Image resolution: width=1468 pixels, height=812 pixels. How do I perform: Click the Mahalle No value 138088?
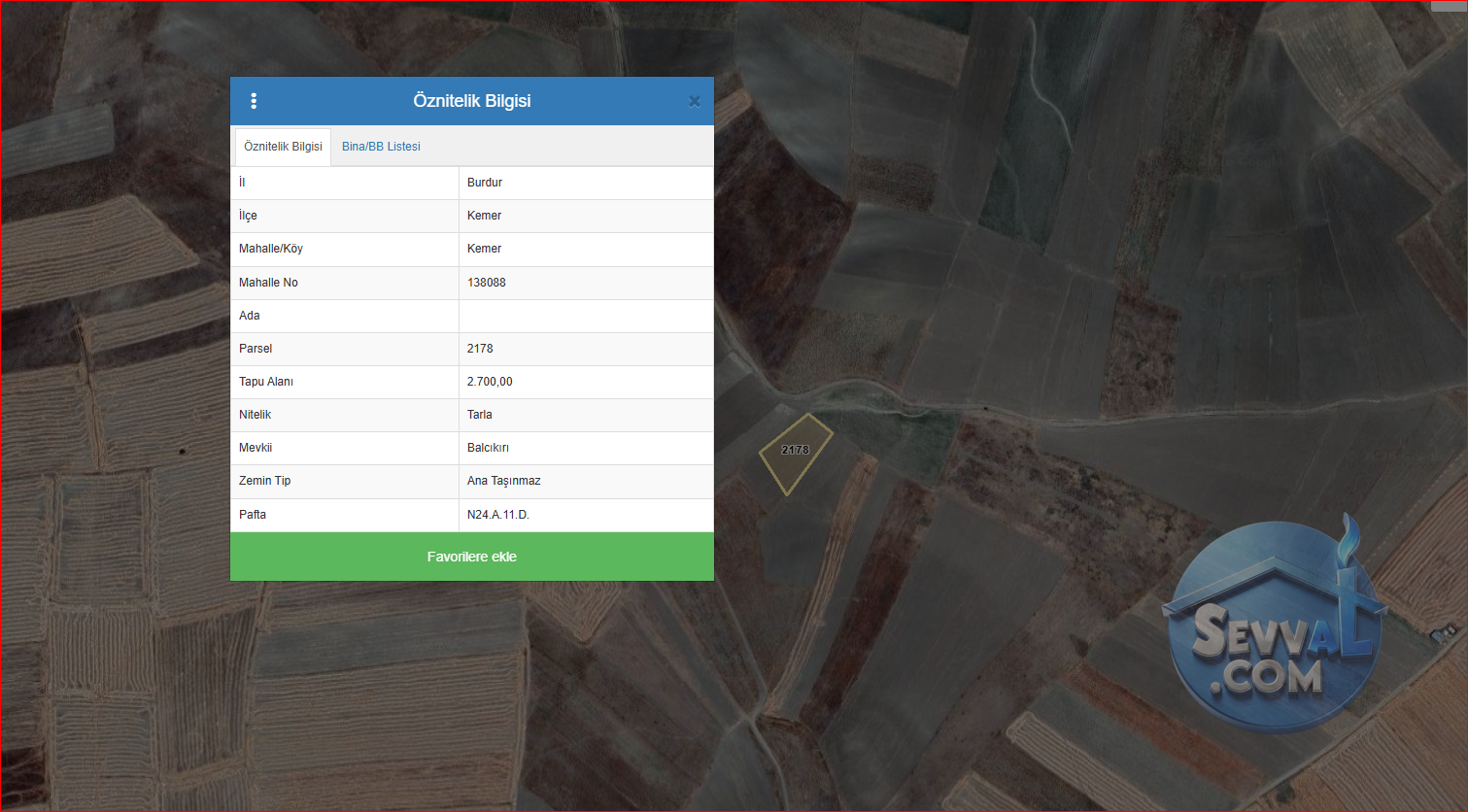[x=487, y=283]
